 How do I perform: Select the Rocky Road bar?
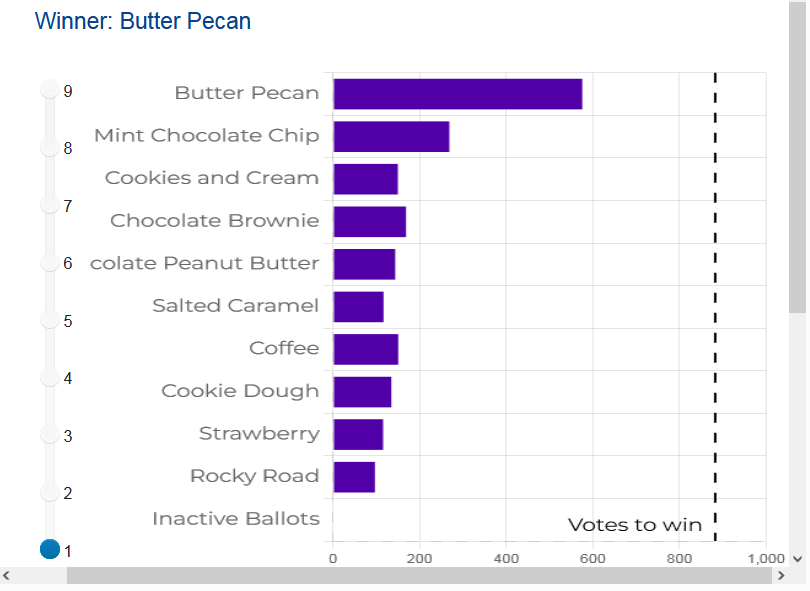click(x=354, y=477)
